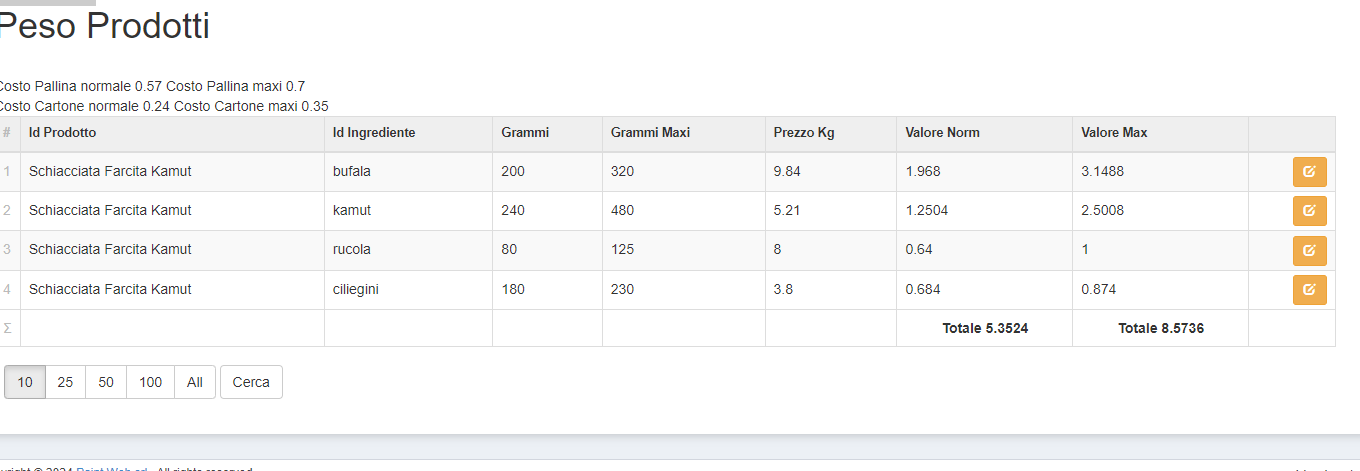Set page size to 25
1360x471 pixels.
click(65, 382)
